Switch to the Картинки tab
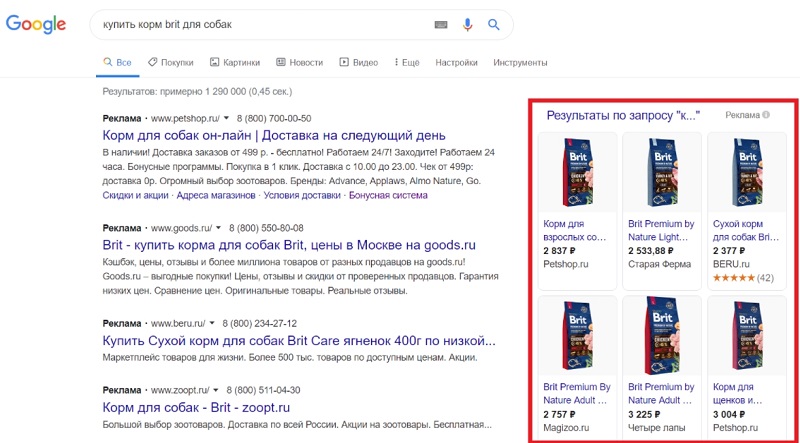 tap(235, 63)
